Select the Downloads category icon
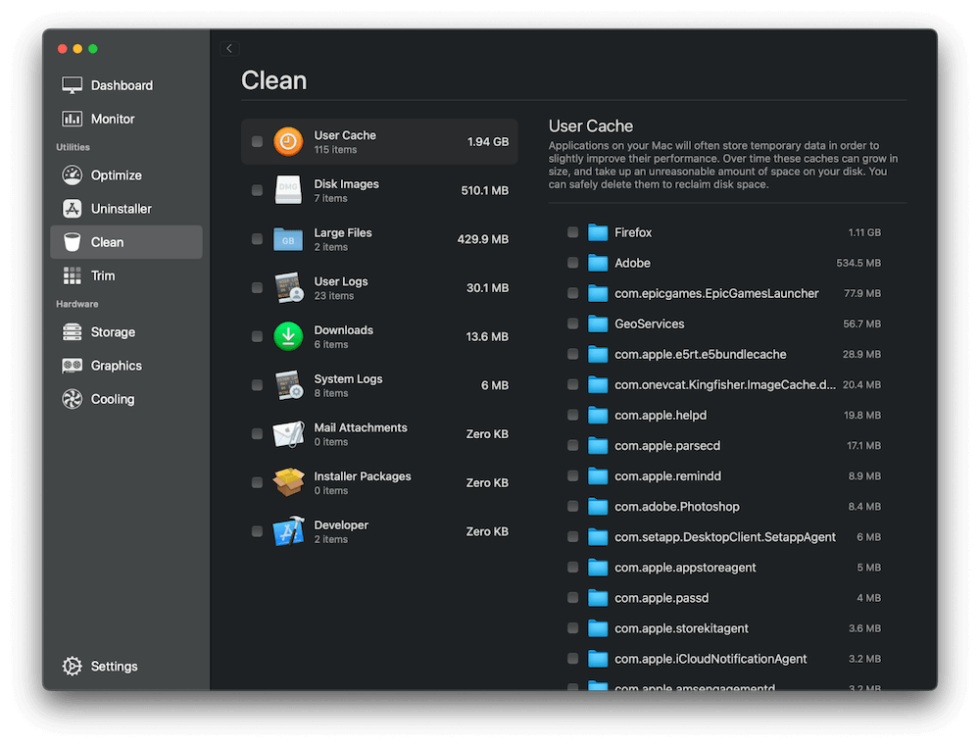 [288, 336]
